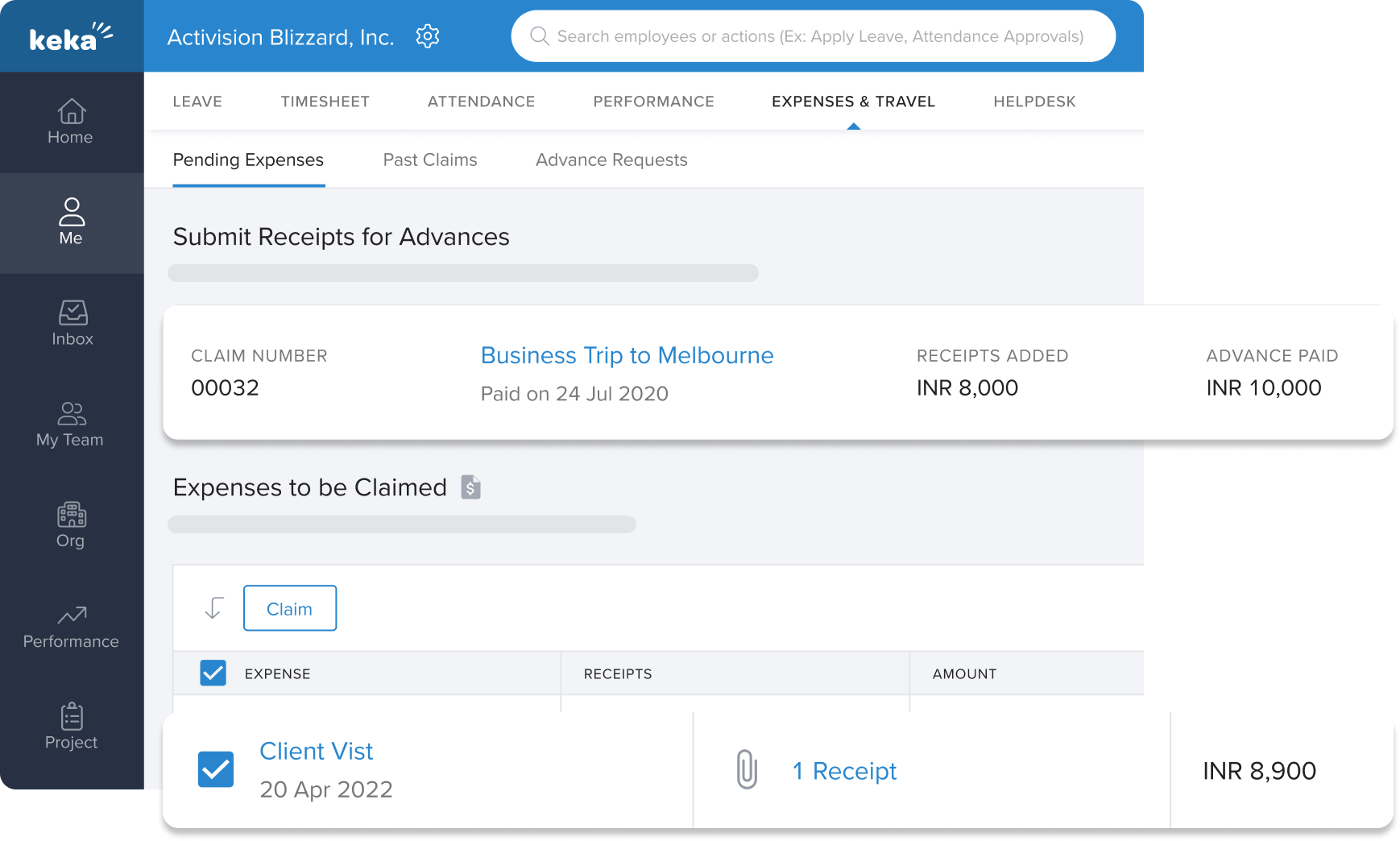Click the progress bar under Submit Receipts for Advances
The image size is (1400, 841).
coord(463,273)
